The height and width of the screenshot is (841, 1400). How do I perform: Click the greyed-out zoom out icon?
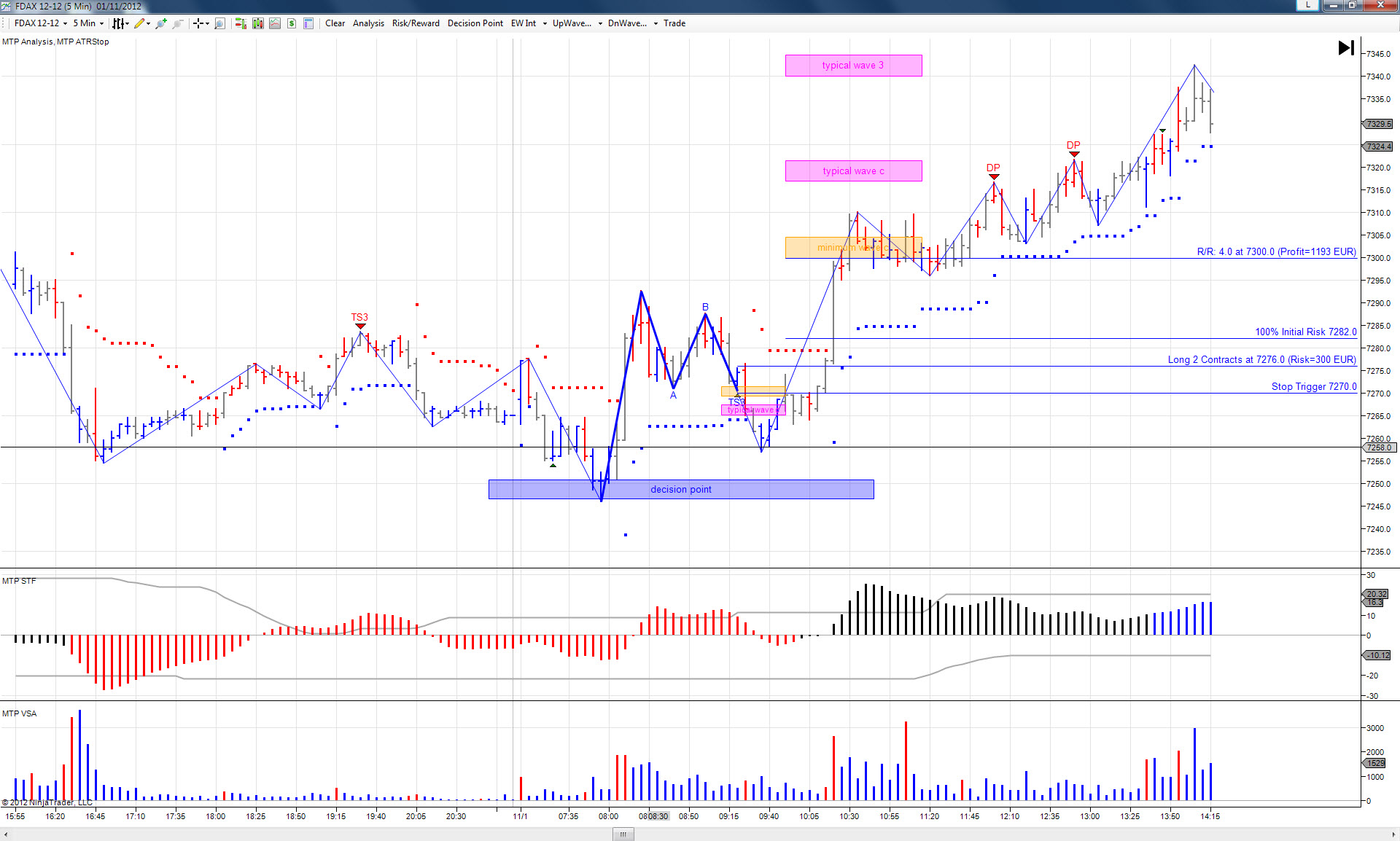tap(177, 23)
